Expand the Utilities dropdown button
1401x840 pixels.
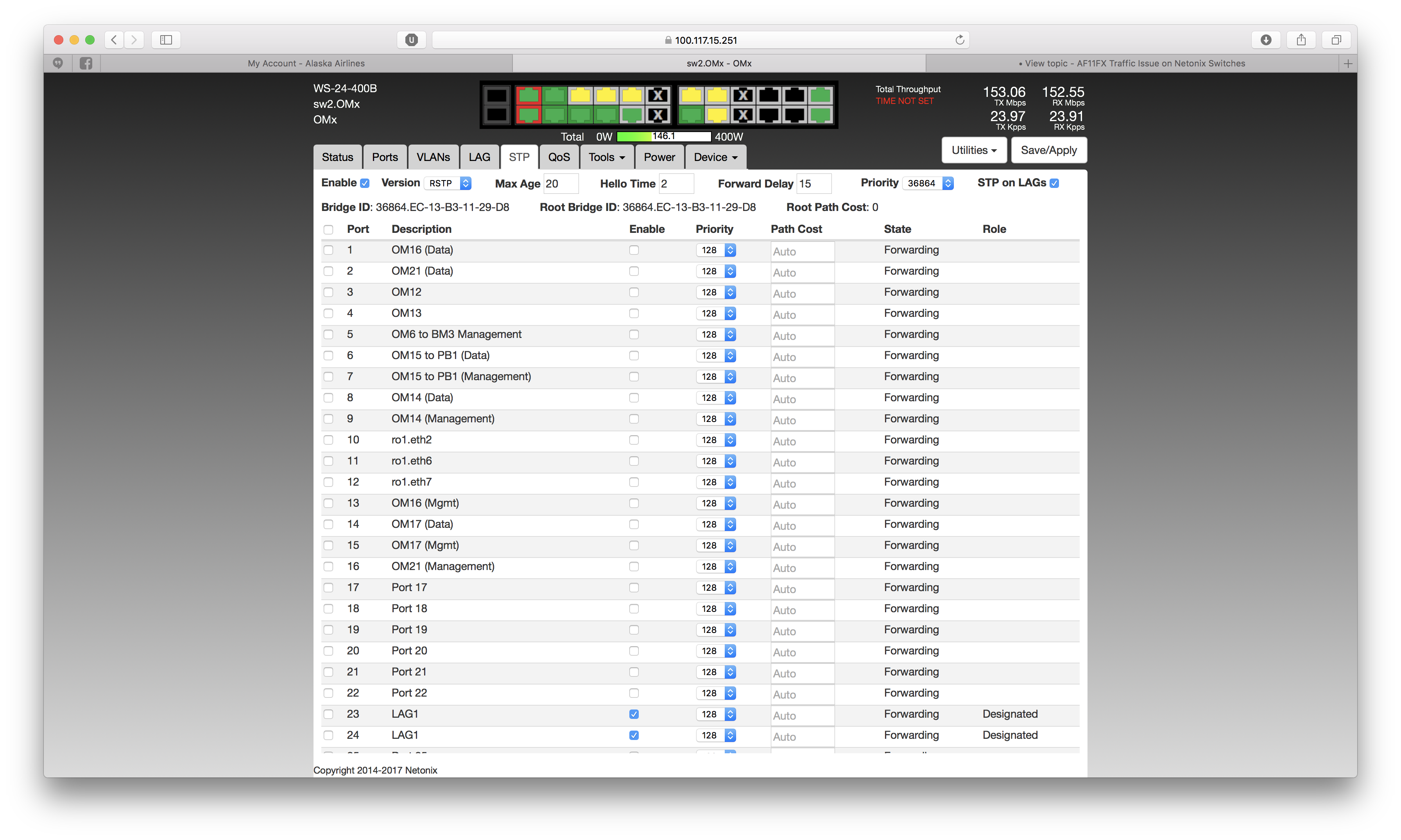pyautogui.click(x=973, y=150)
